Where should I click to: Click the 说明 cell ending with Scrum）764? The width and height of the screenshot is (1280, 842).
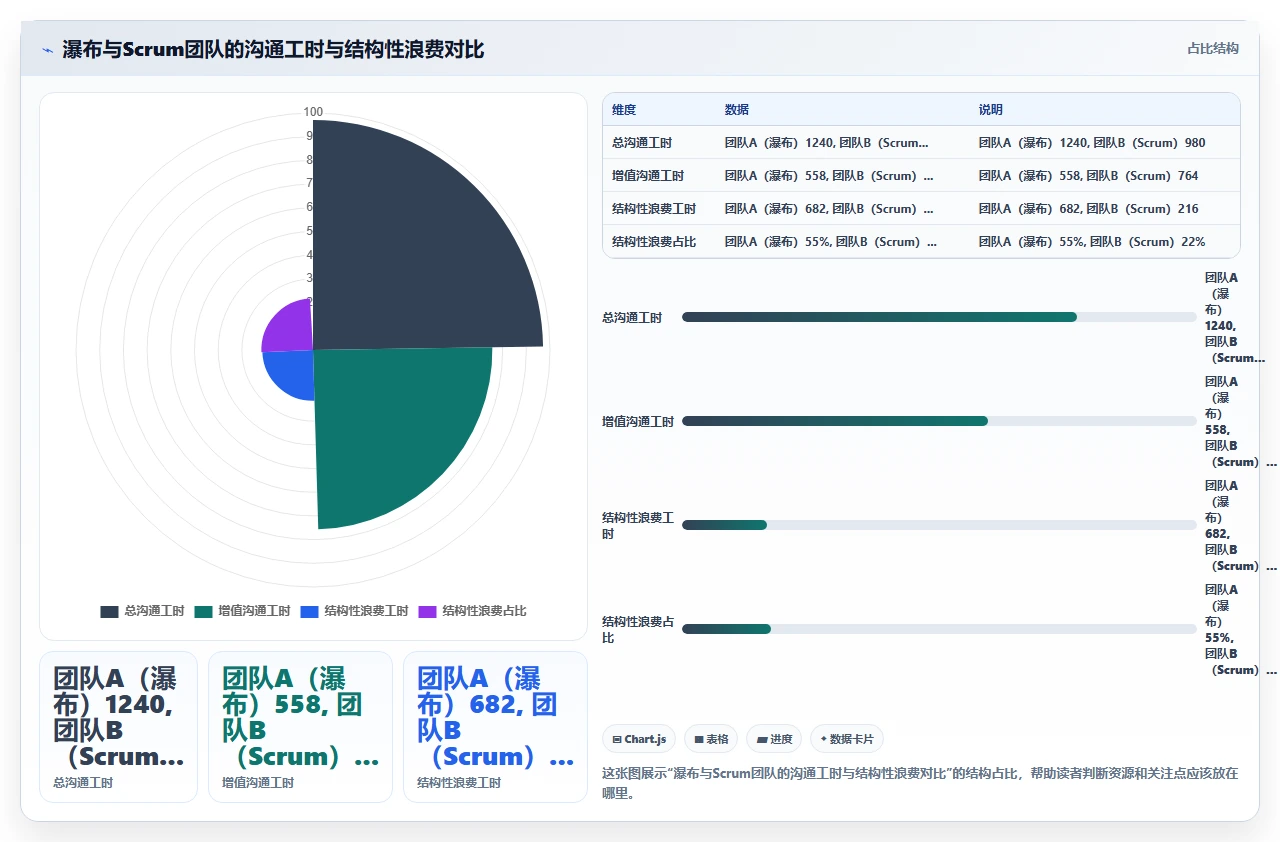click(1105, 176)
